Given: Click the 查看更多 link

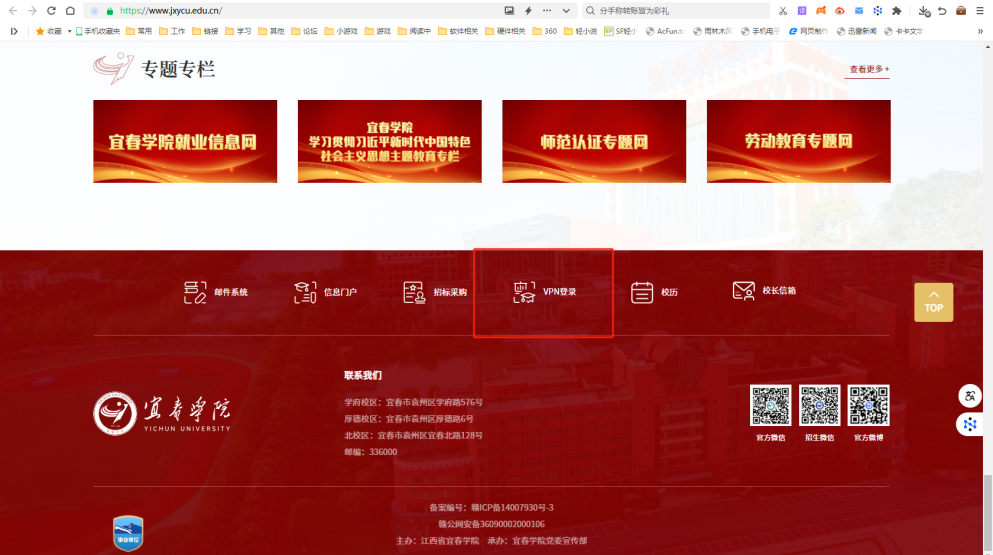Looking at the screenshot, I should click(867, 70).
